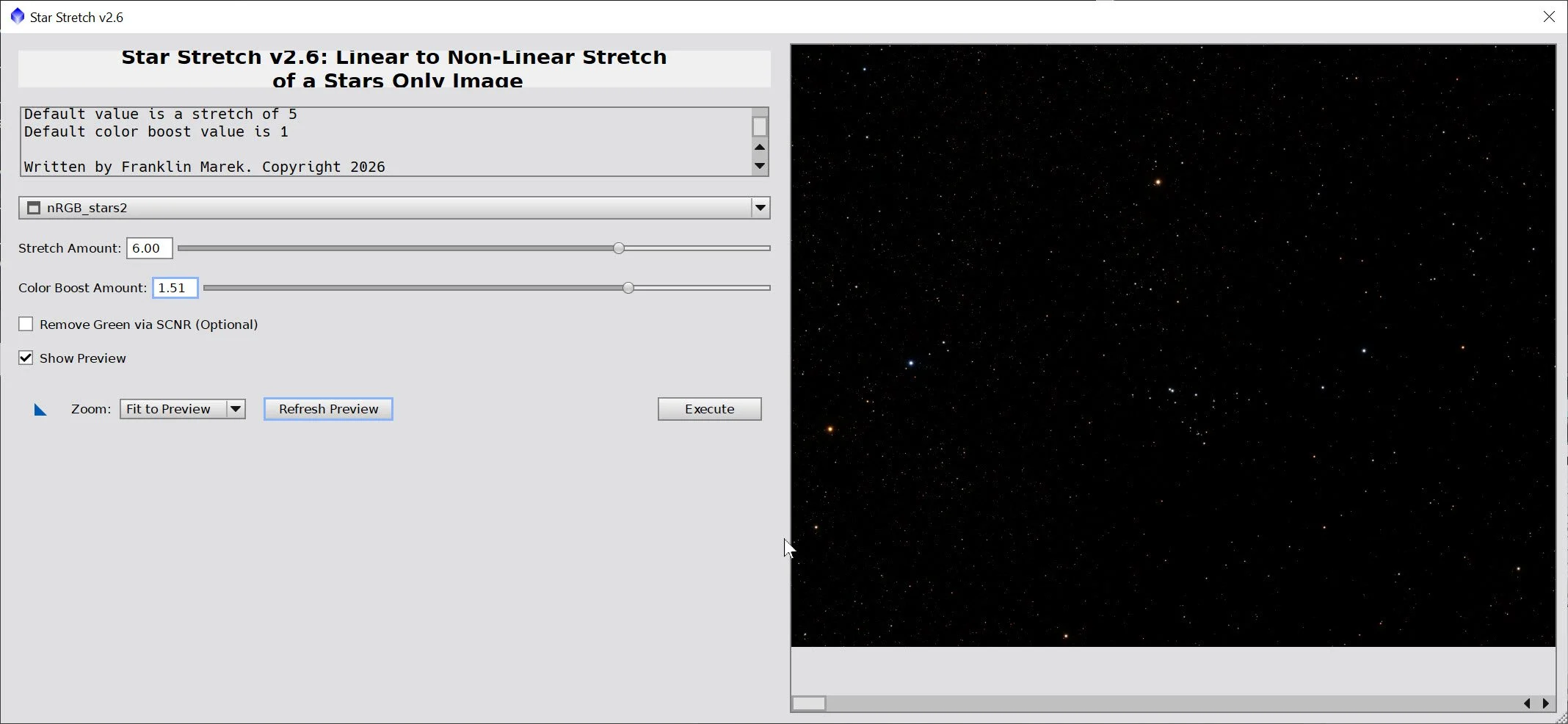
Task: Click the 'Stretch Amount:' label
Action: (x=70, y=248)
